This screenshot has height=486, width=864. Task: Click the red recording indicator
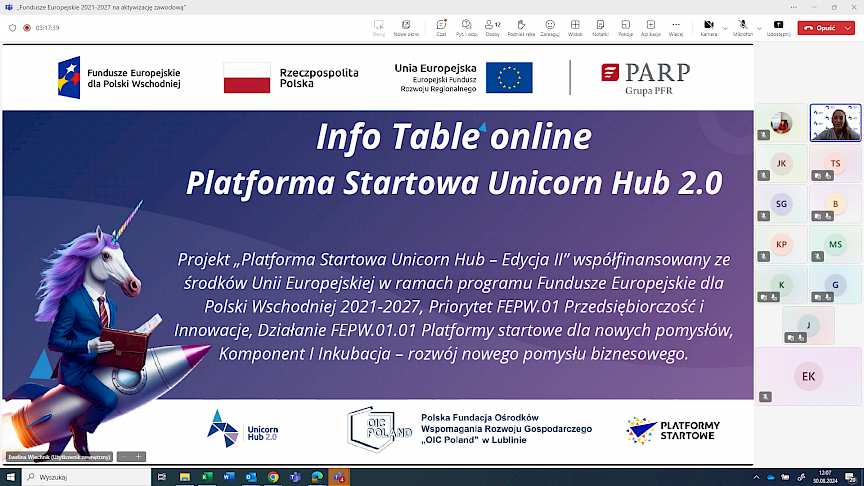click(26, 28)
